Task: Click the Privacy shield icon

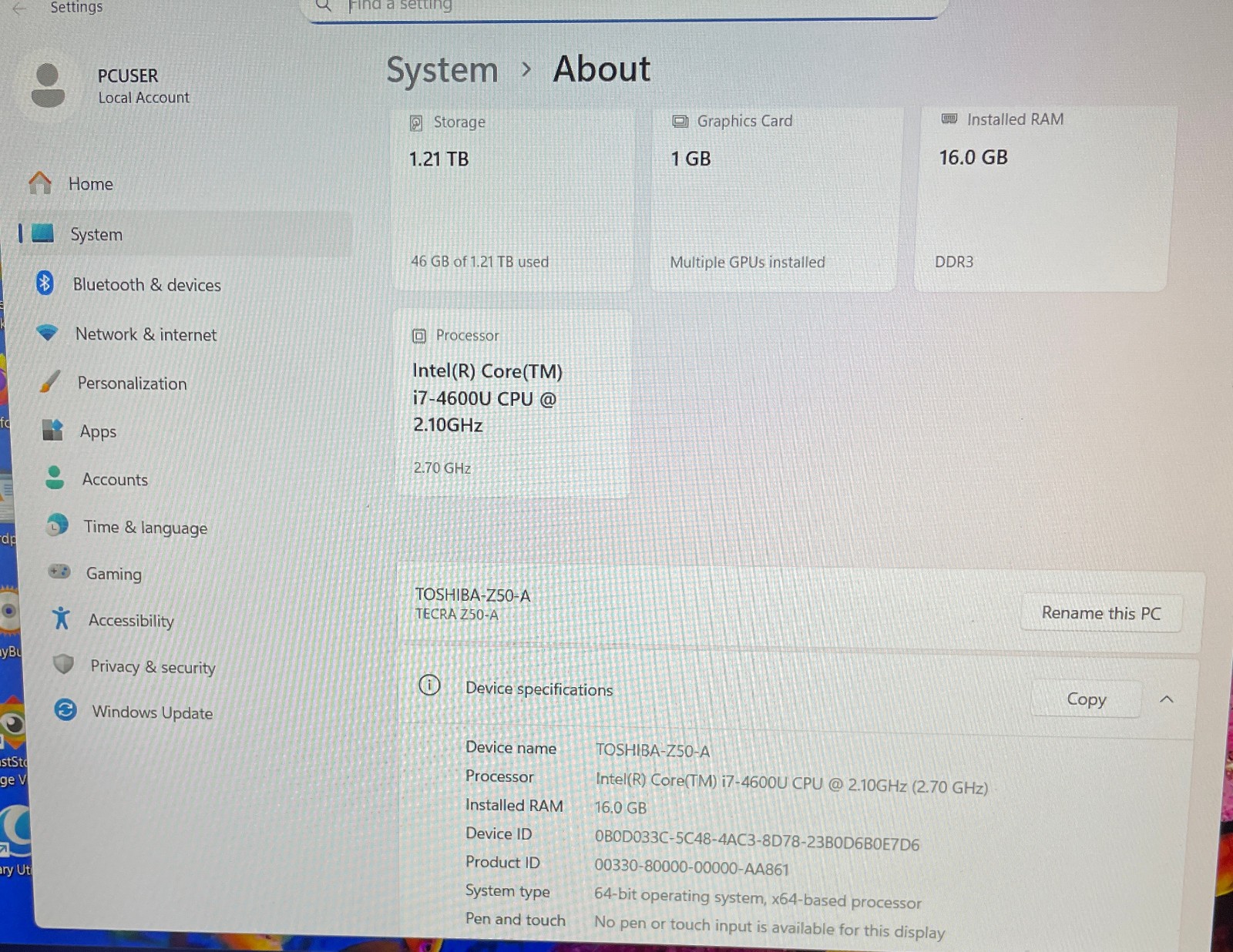Action: click(63, 664)
